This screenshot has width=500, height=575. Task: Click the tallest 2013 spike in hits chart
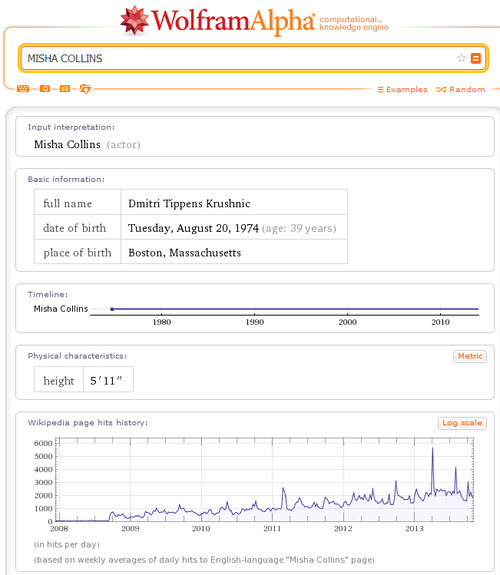click(x=433, y=449)
